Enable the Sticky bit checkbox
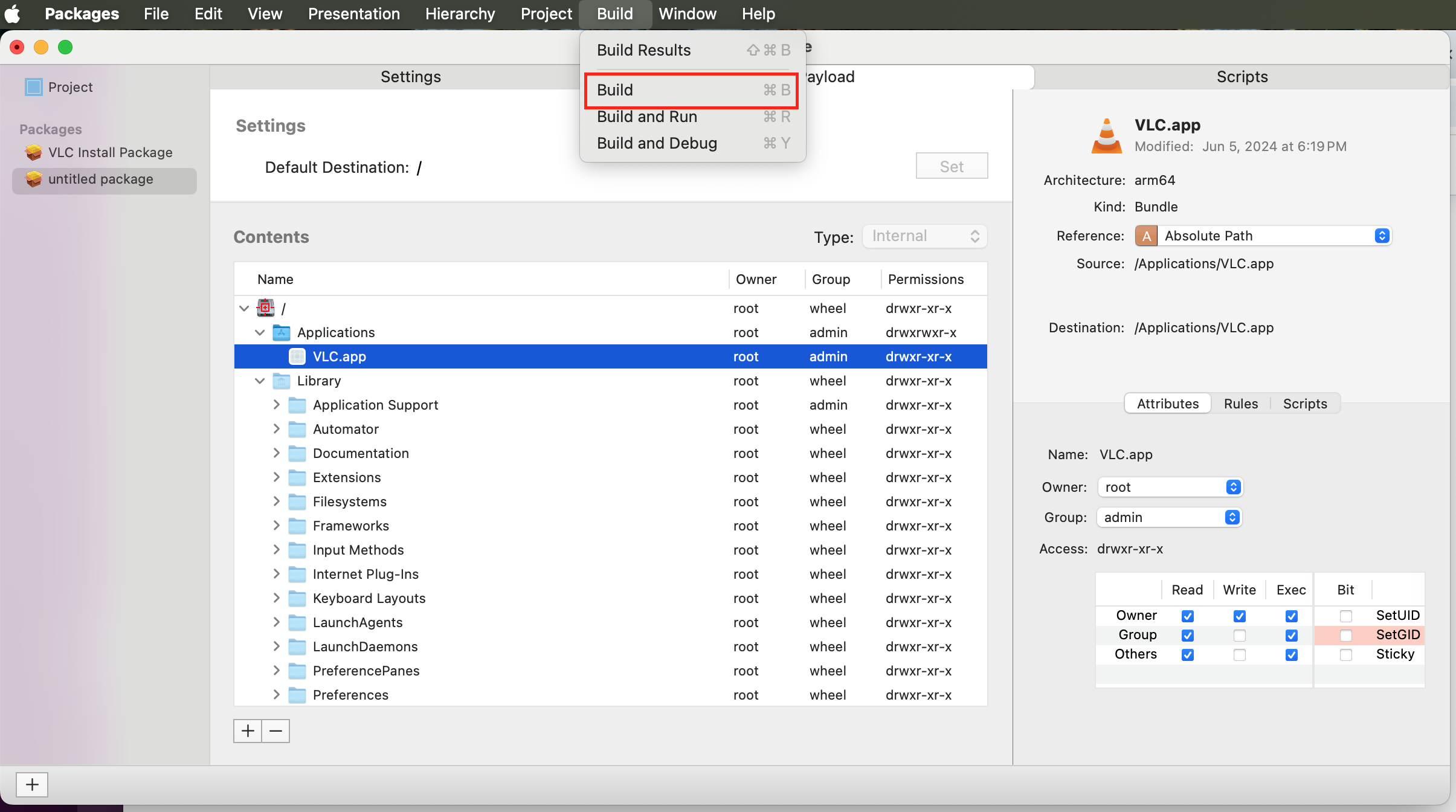The width and height of the screenshot is (1456, 812). pos(1346,654)
